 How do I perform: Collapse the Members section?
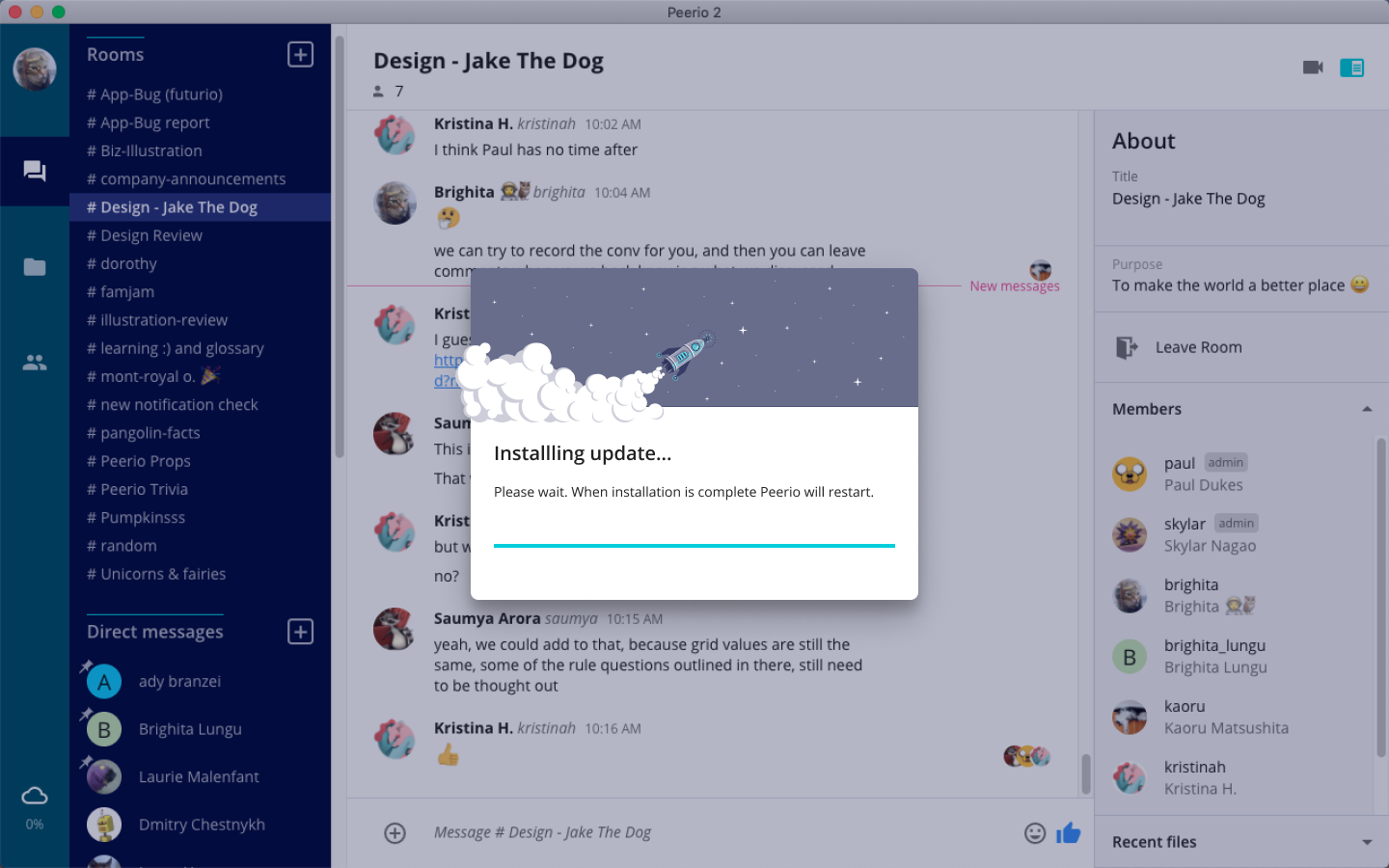(1367, 409)
